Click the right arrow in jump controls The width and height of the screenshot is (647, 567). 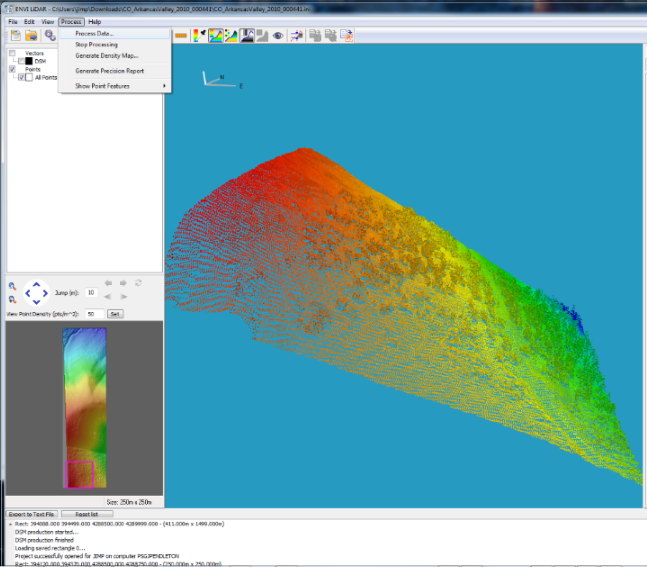[x=123, y=296]
